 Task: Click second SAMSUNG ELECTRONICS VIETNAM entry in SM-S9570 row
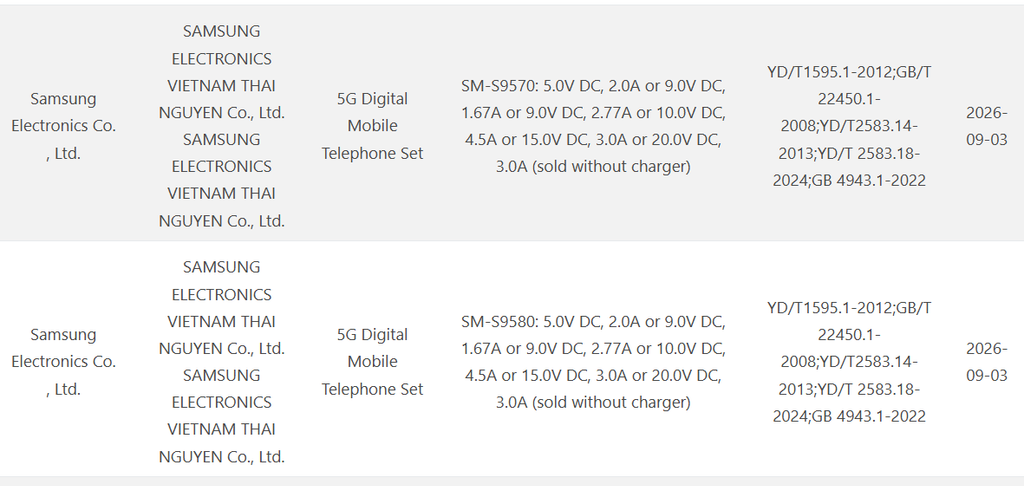pos(221,180)
